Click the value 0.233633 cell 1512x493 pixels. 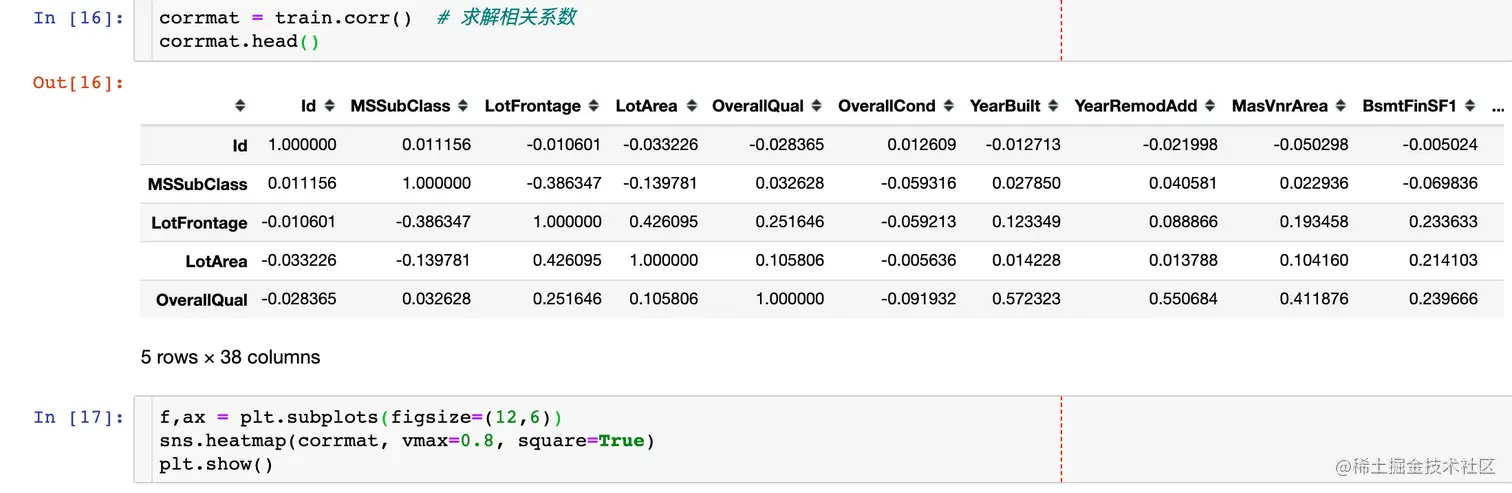pos(1443,222)
